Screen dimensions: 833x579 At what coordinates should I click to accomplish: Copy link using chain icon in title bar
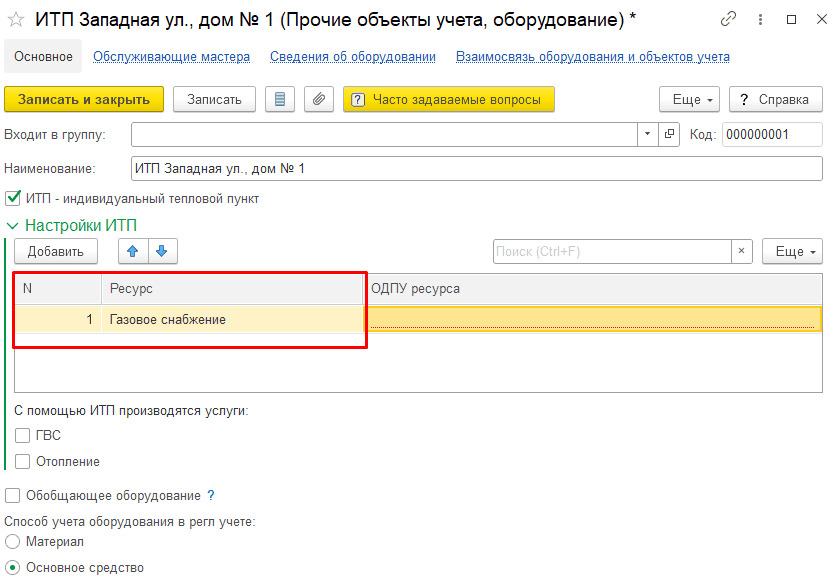point(728,20)
